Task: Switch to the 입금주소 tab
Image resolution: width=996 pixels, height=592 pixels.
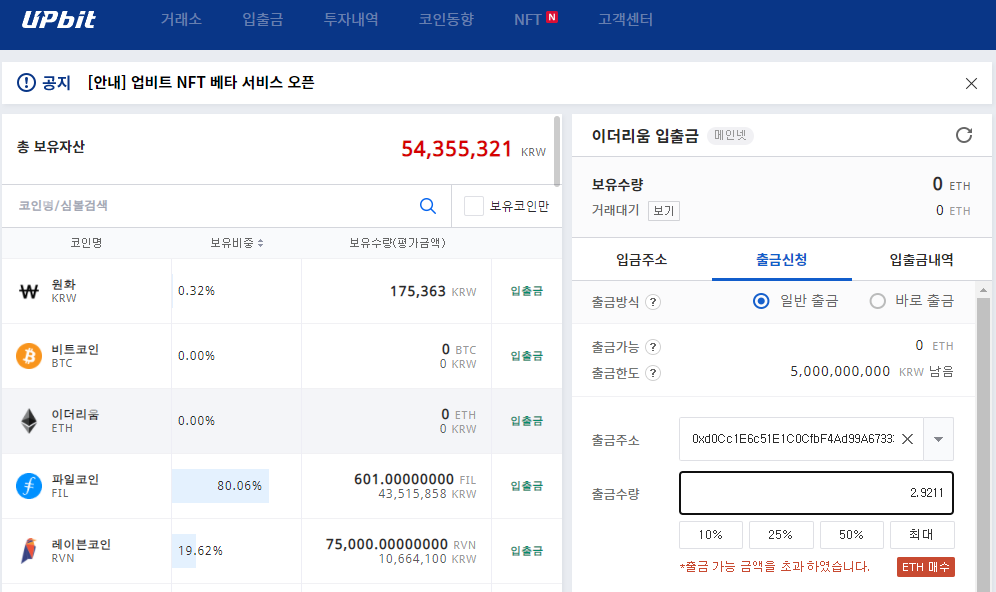Action: (x=642, y=259)
